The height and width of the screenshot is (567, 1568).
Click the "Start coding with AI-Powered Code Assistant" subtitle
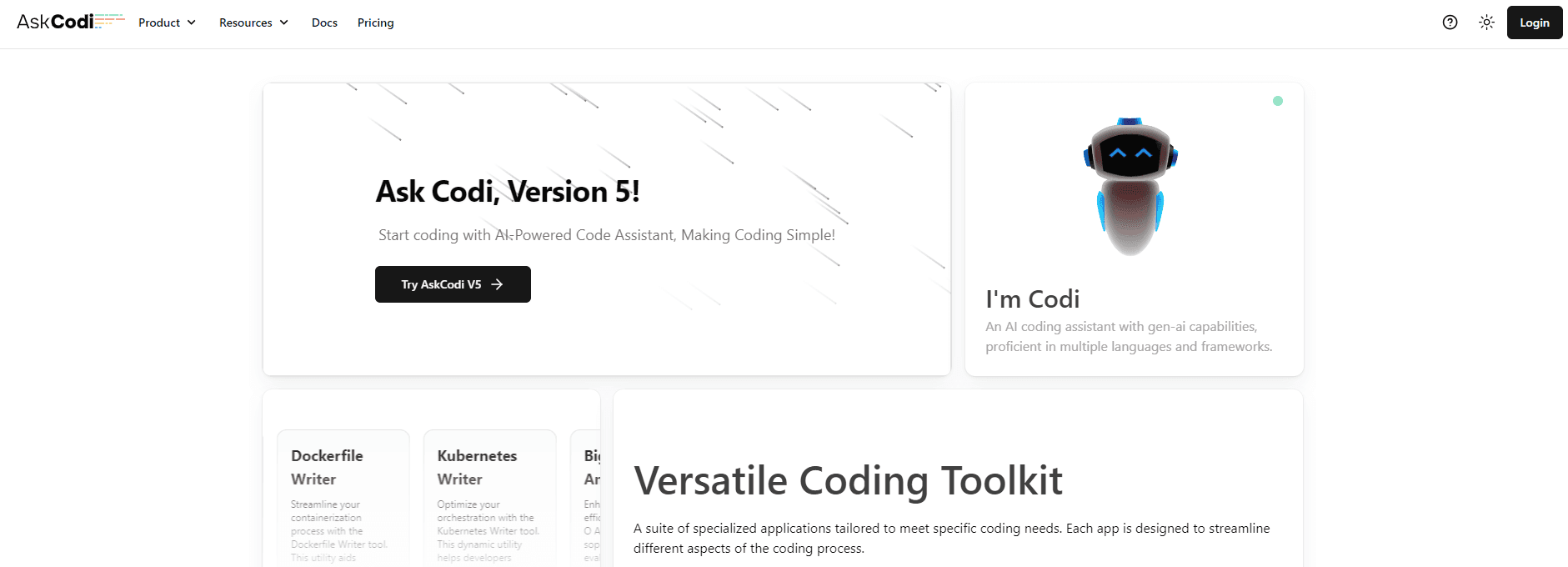click(x=607, y=235)
